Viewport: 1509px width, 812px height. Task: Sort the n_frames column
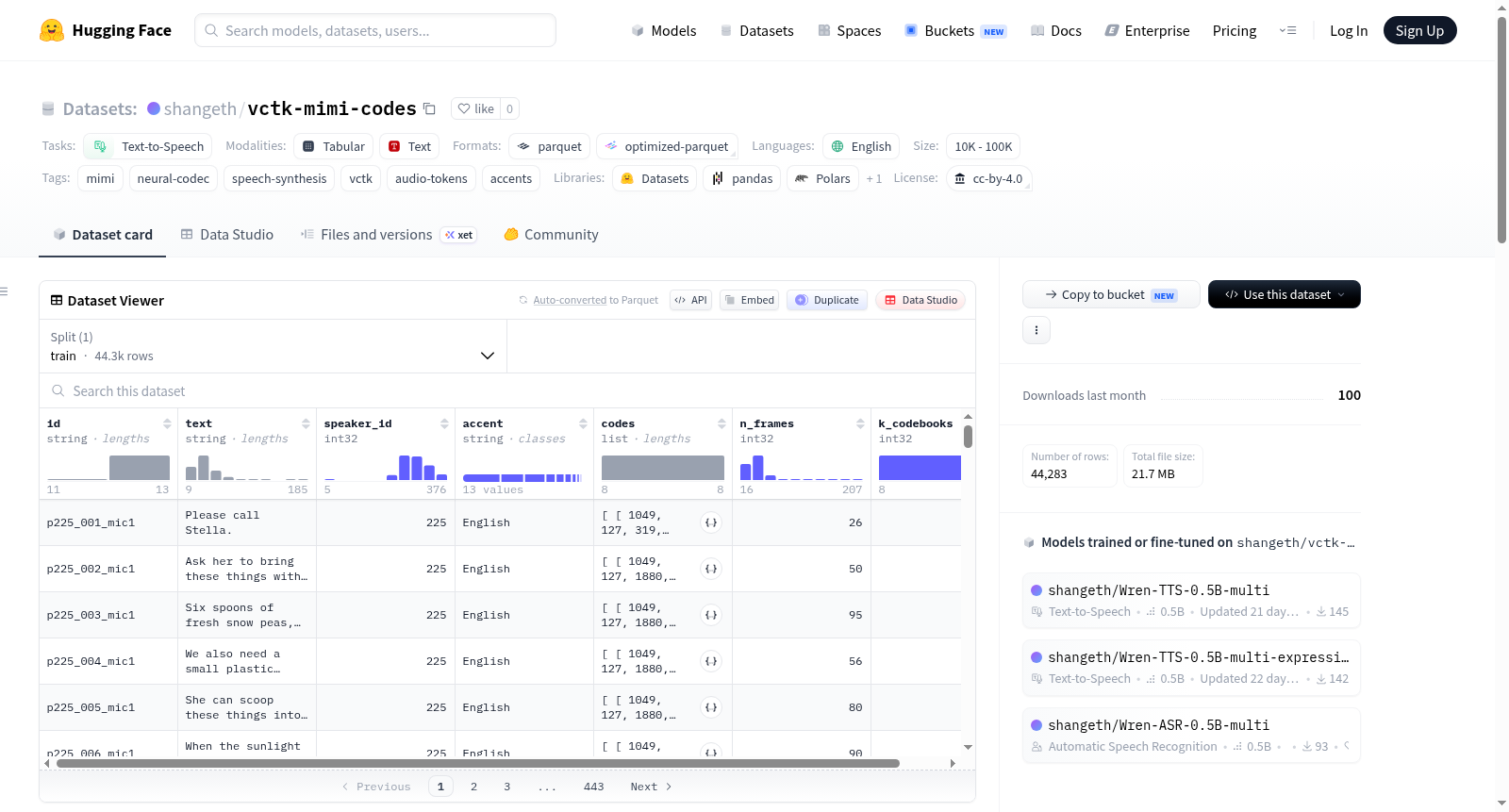pyautogui.click(x=860, y=423)
